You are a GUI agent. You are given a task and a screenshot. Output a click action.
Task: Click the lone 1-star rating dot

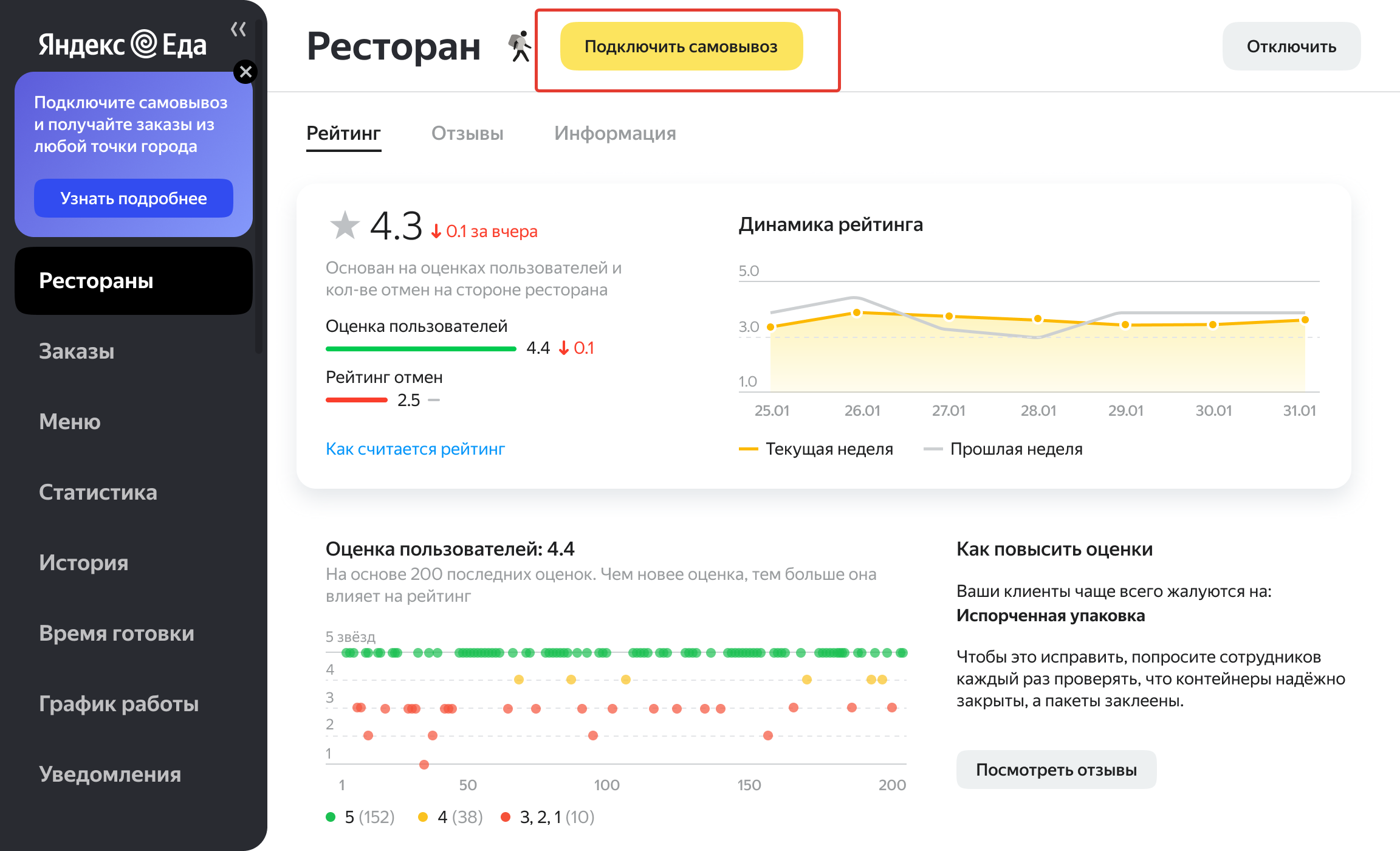[424, 765]
